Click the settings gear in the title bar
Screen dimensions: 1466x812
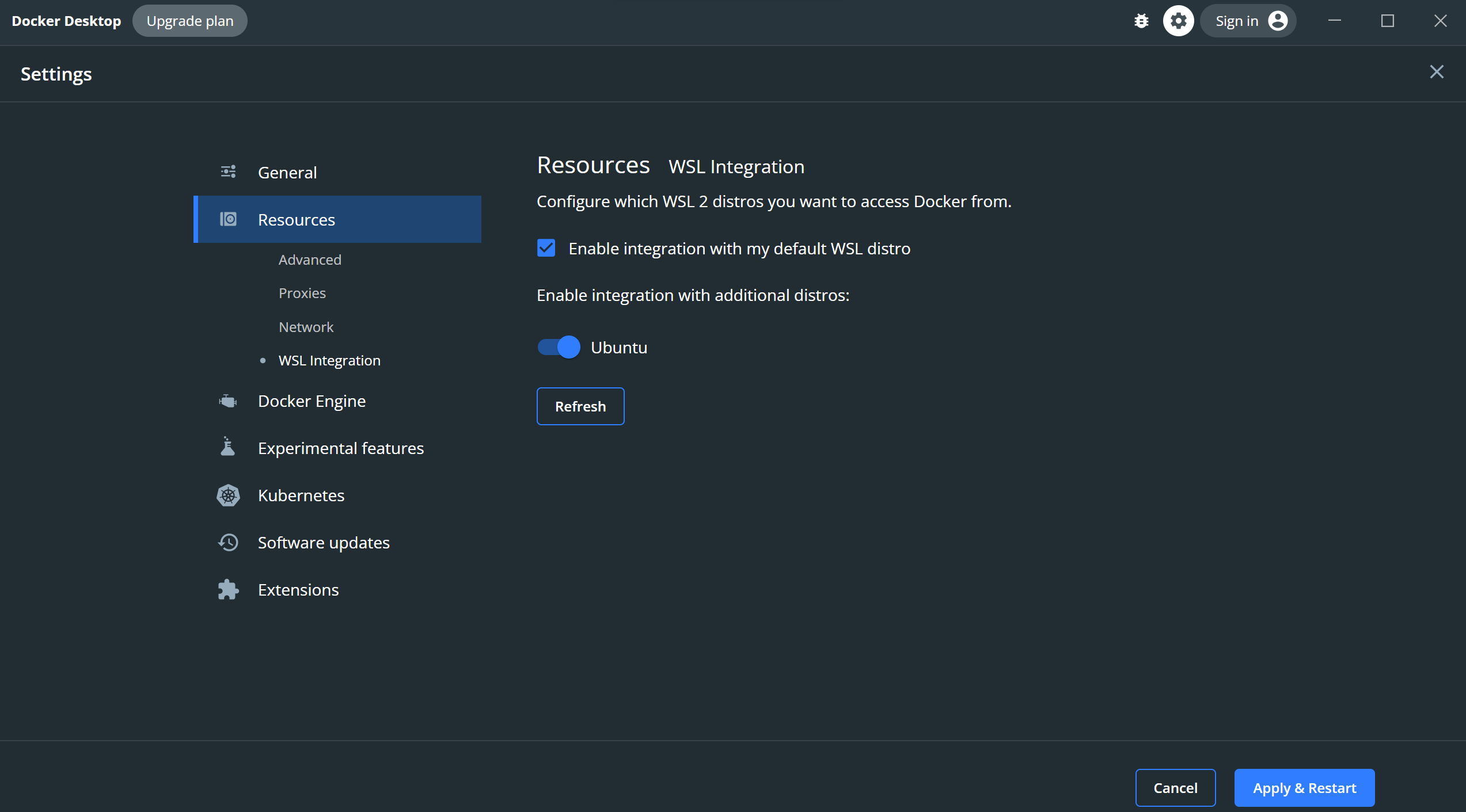1178,20
